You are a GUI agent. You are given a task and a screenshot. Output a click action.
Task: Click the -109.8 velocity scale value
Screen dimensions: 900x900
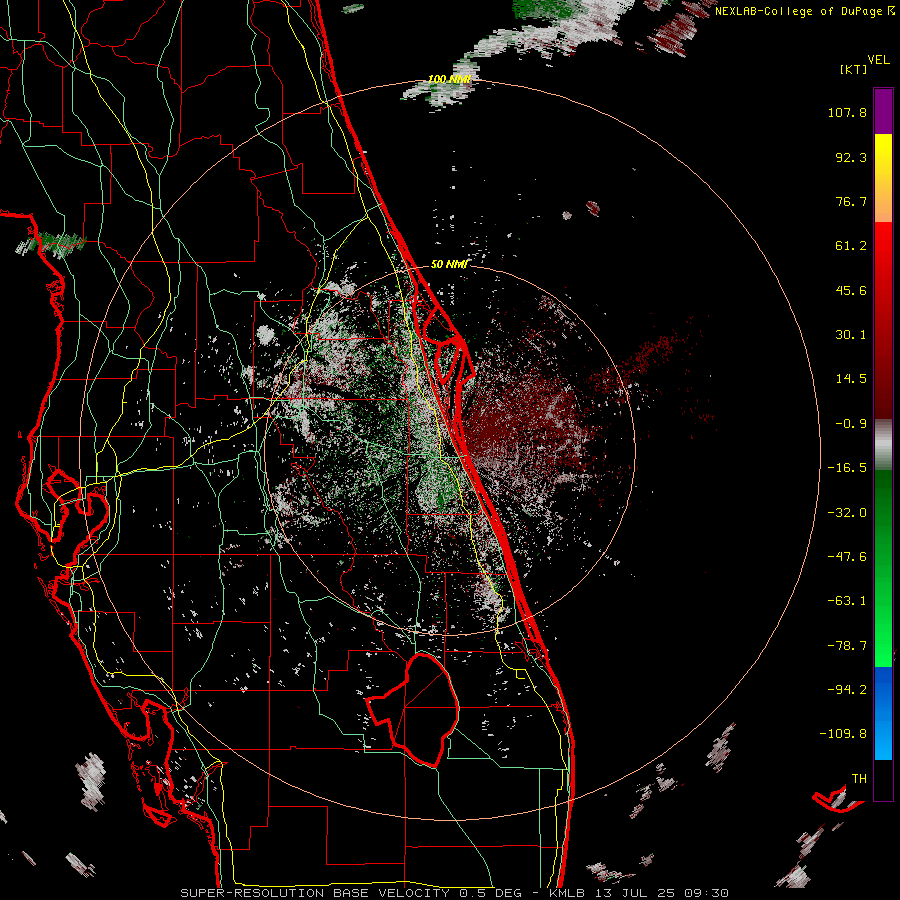[x=843, y=734]
